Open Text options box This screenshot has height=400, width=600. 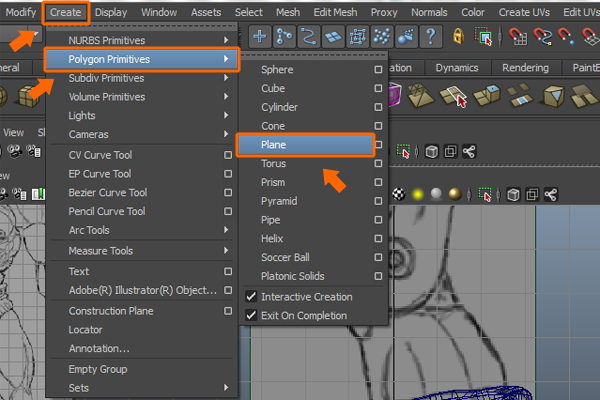[228, 271]
